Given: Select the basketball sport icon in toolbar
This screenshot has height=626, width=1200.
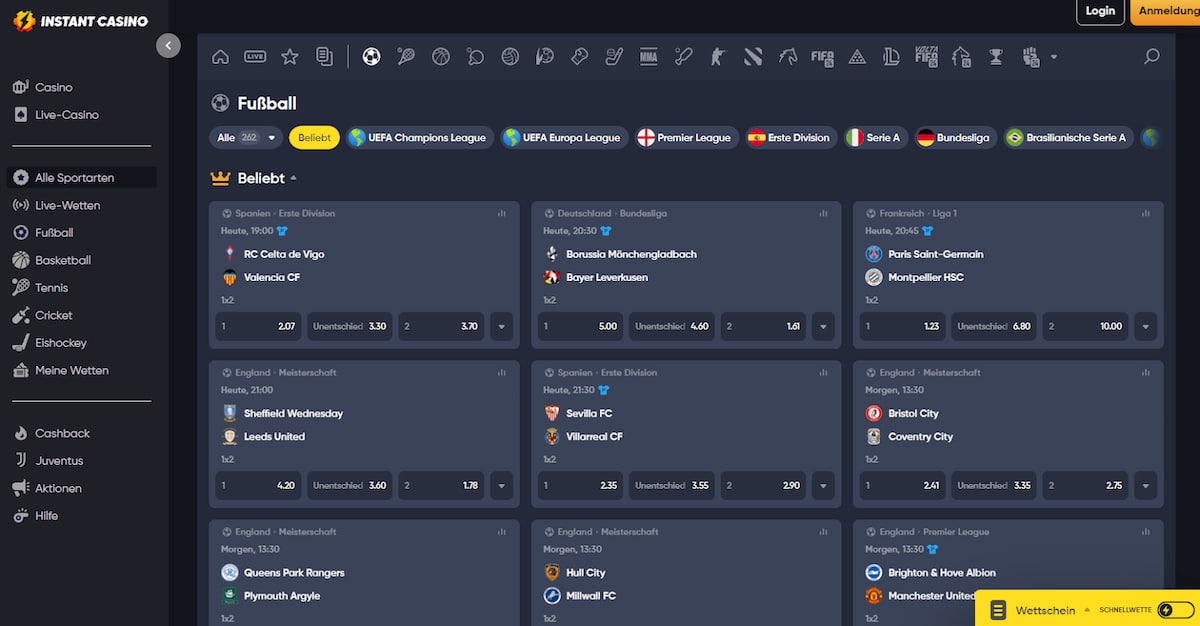Looking at the screenshot, I should pyautogui.click(x=441, y=57).
